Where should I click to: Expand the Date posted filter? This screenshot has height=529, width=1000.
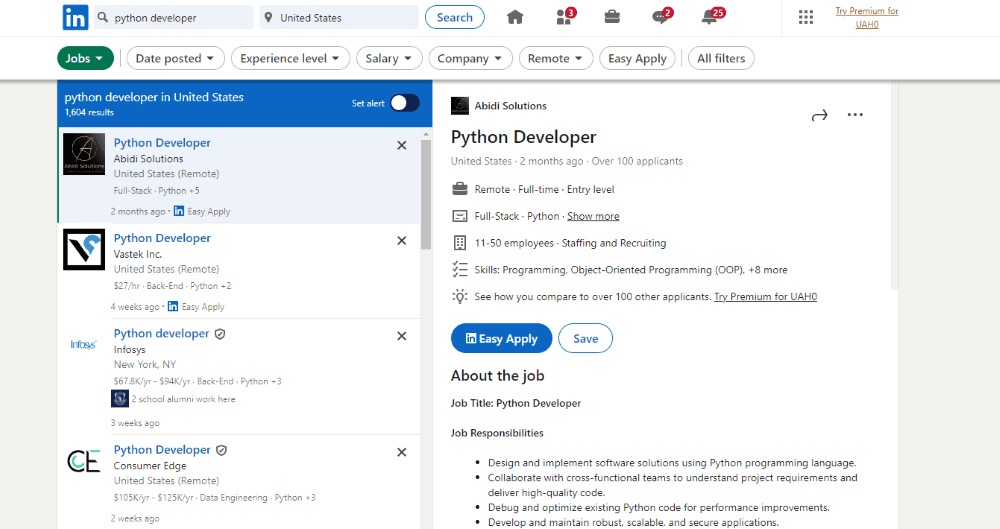pyautogui.click(x=175, y=58)
